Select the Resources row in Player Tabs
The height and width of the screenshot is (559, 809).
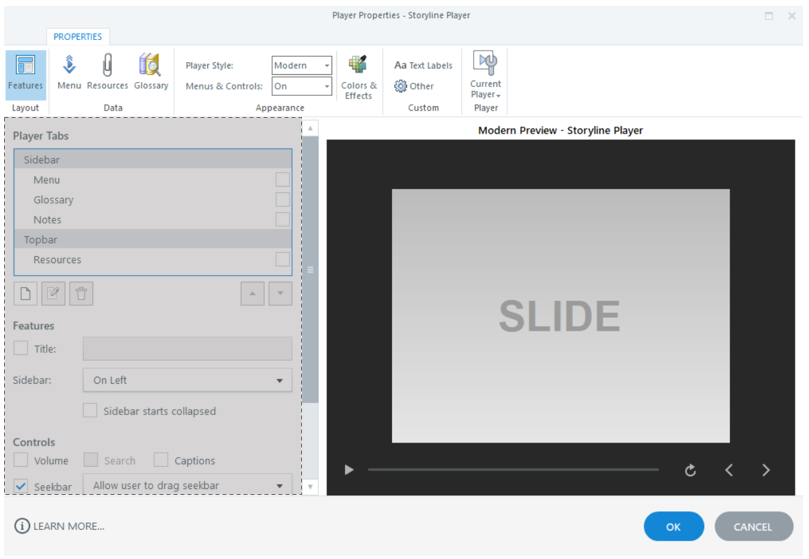point(153,259)
